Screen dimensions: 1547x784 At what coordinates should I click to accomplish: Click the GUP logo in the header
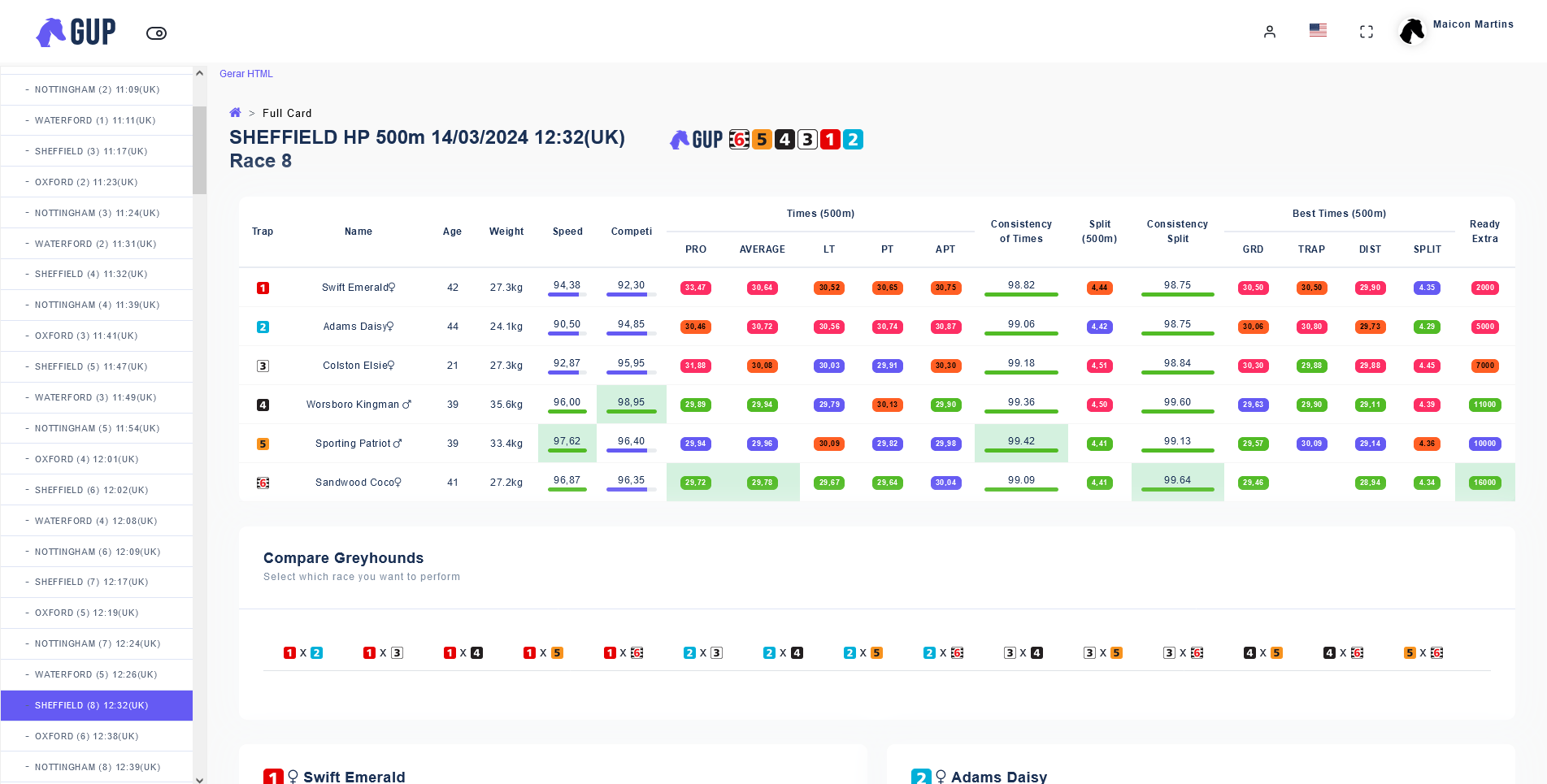[76, 32]
